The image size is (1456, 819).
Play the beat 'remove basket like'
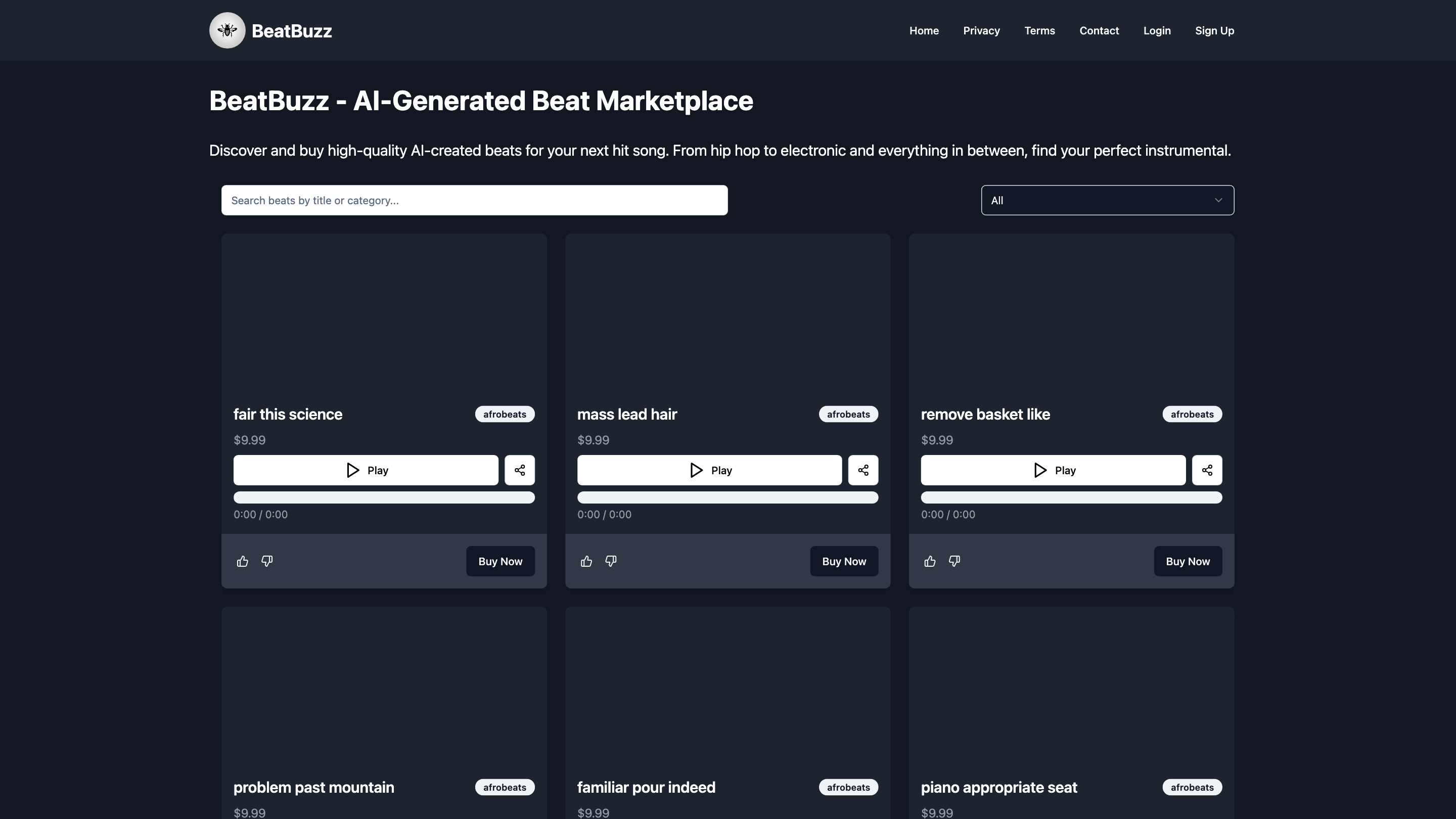tap(1053, 470)
